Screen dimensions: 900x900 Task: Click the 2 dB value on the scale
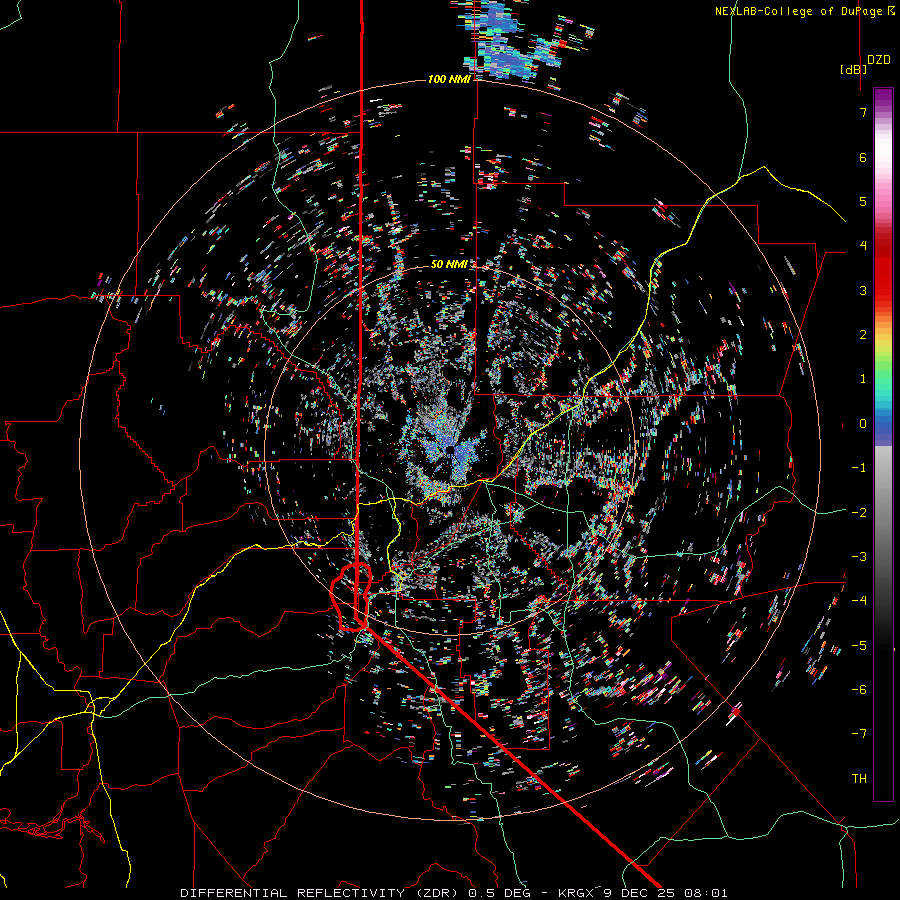(x=863, y=335)
